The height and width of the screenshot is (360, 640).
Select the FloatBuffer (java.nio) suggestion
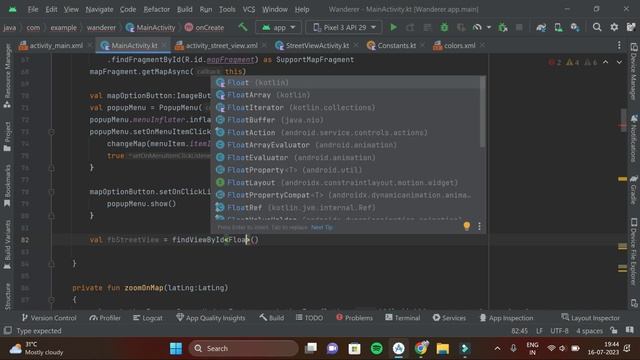pyautogui.click(x=346, y=120)
